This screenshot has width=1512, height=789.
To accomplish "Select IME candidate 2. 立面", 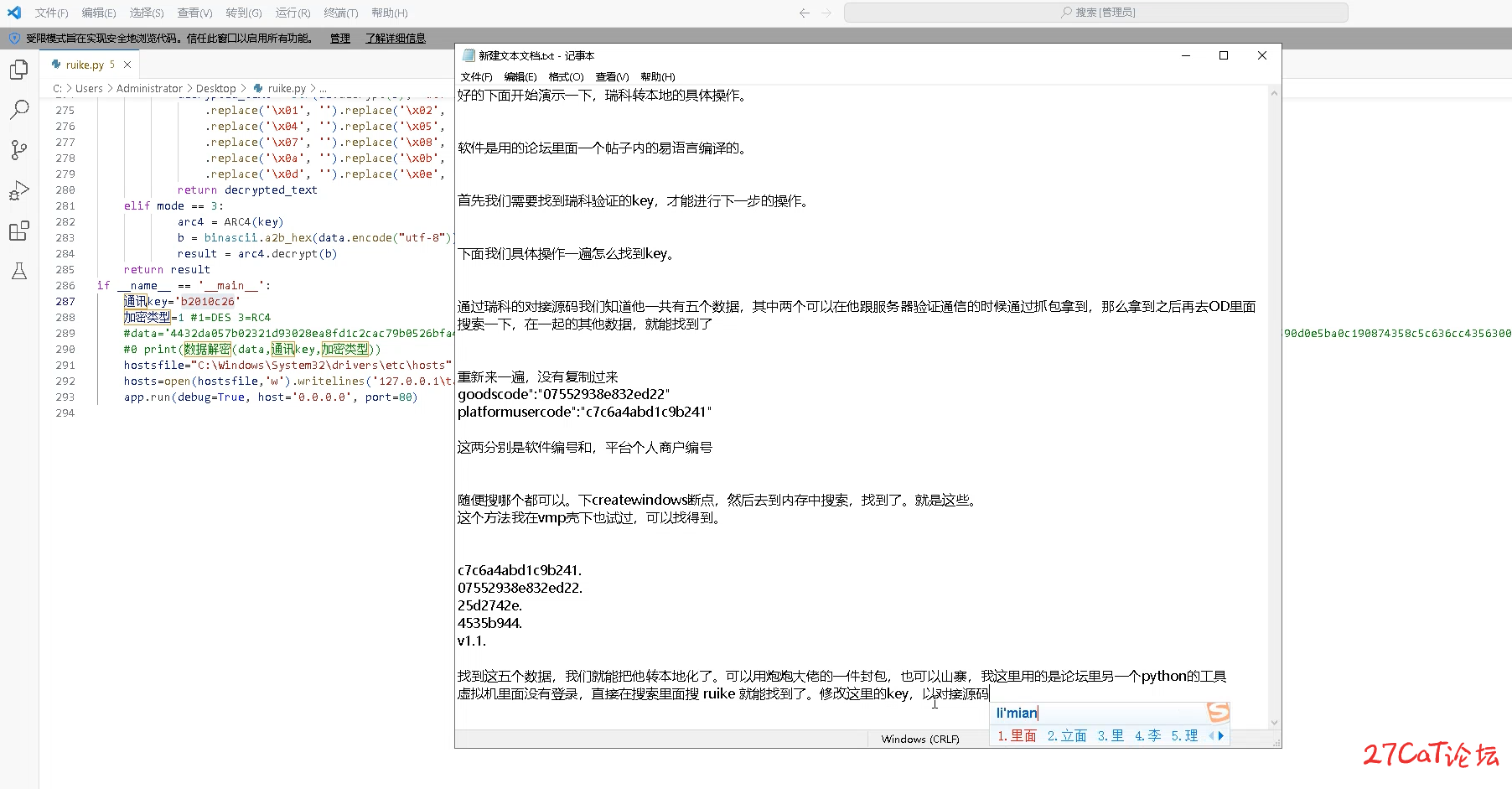I will [1066, 735].
